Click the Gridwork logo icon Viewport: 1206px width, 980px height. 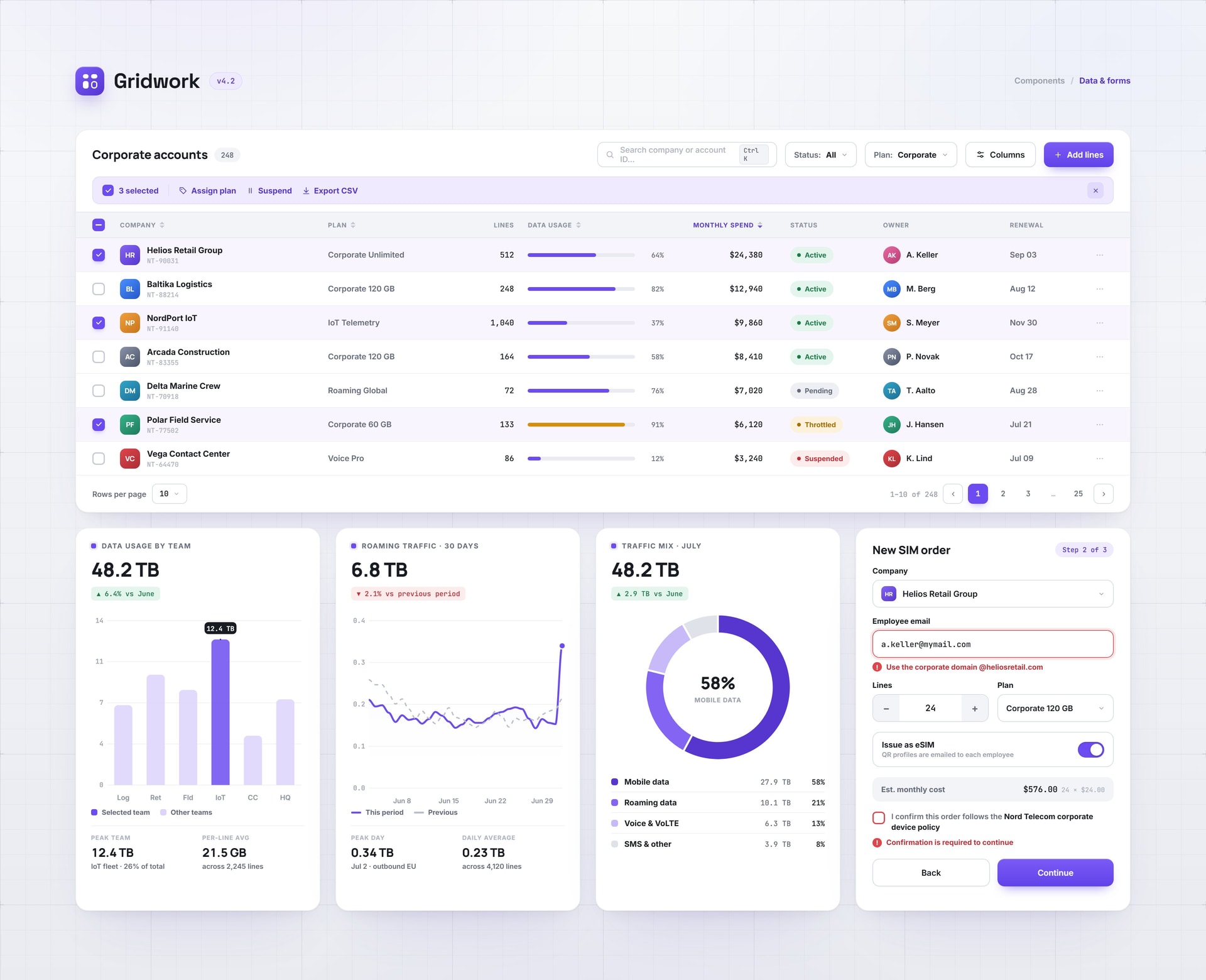click(x=90, y=81)
